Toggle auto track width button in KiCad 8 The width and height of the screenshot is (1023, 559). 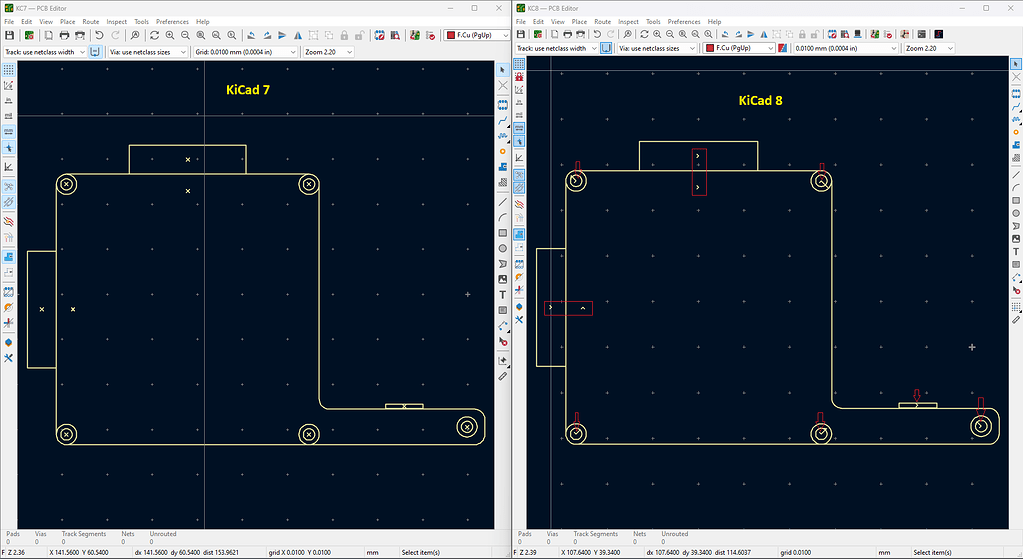click(x=606, y=48)
